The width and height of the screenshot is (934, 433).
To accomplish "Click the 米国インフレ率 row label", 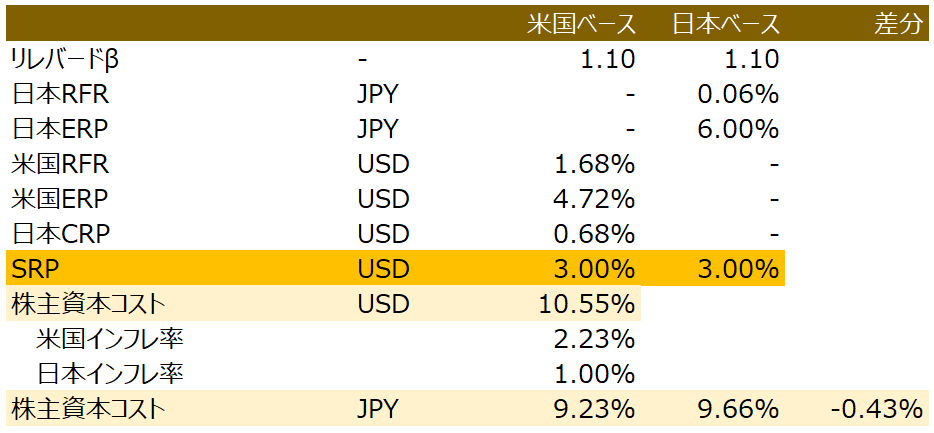I will coord(110,339).
